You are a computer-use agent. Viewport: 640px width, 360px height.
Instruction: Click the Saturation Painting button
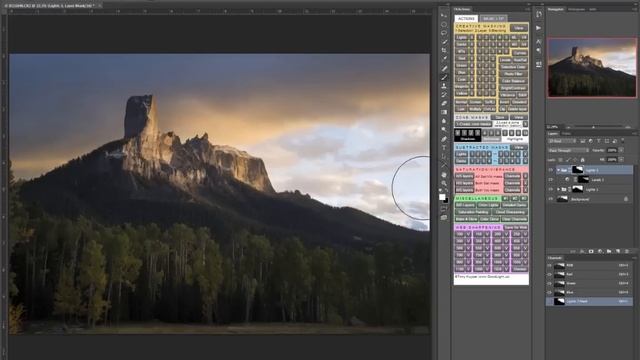pyautogui.click(x=473, y=212)
